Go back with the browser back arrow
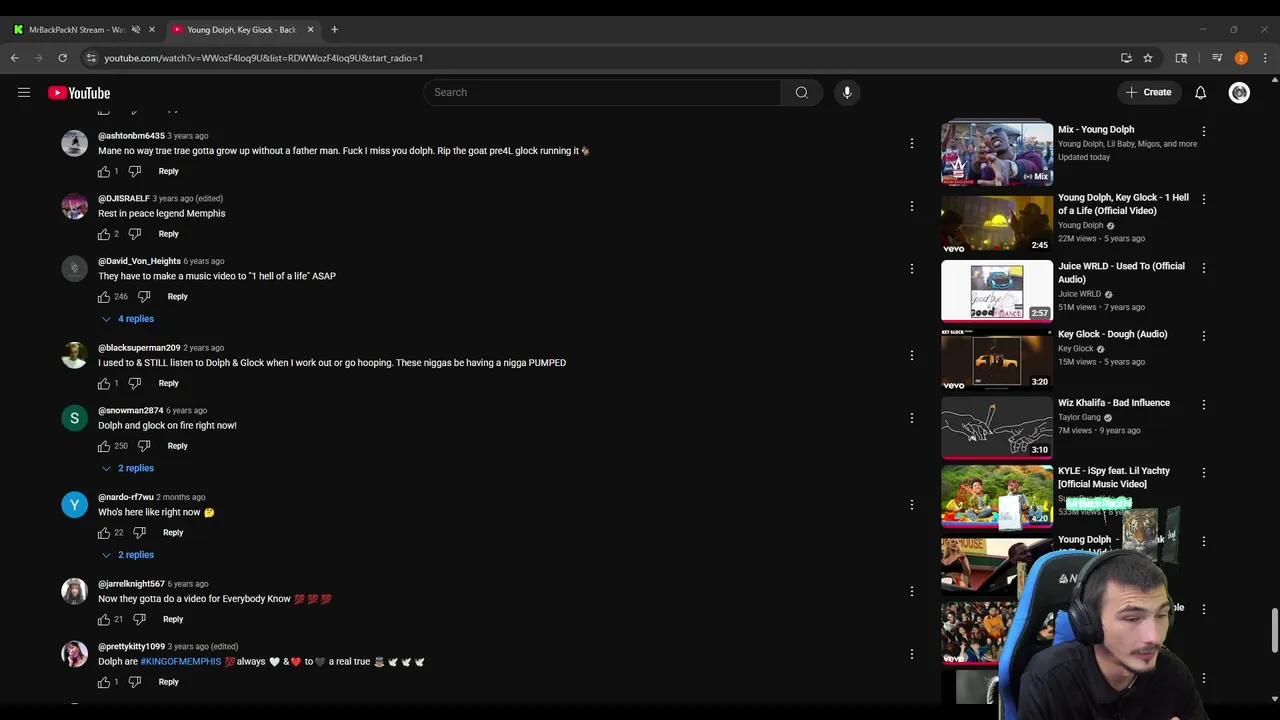The width and height of the screenshot is (1280, 720). 15,58
